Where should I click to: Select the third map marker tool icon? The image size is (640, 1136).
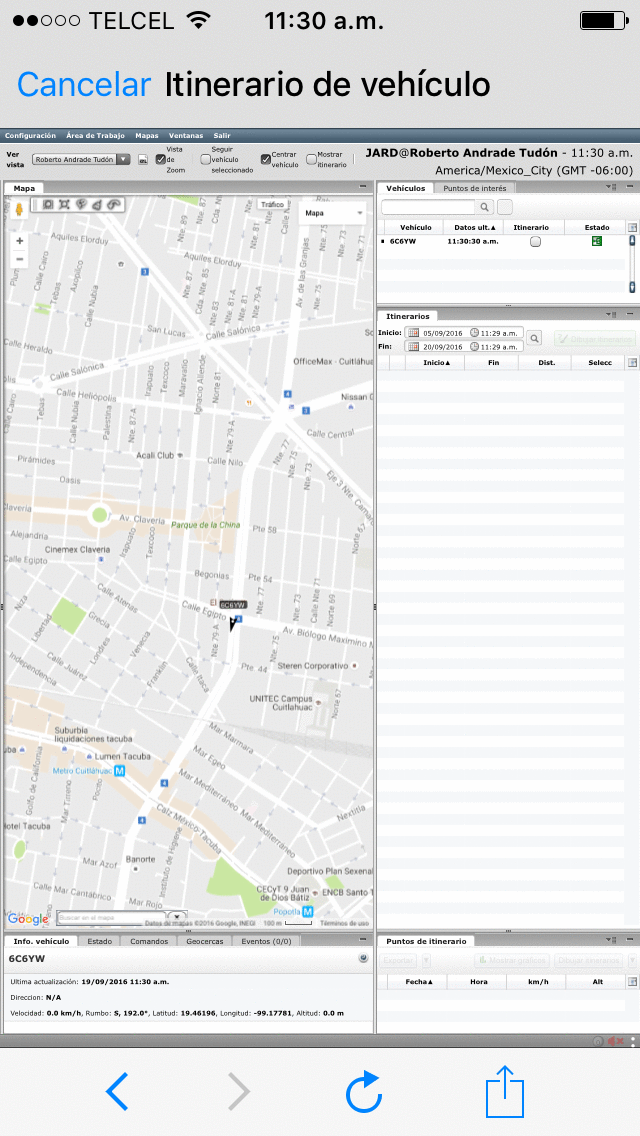[80, 205]
